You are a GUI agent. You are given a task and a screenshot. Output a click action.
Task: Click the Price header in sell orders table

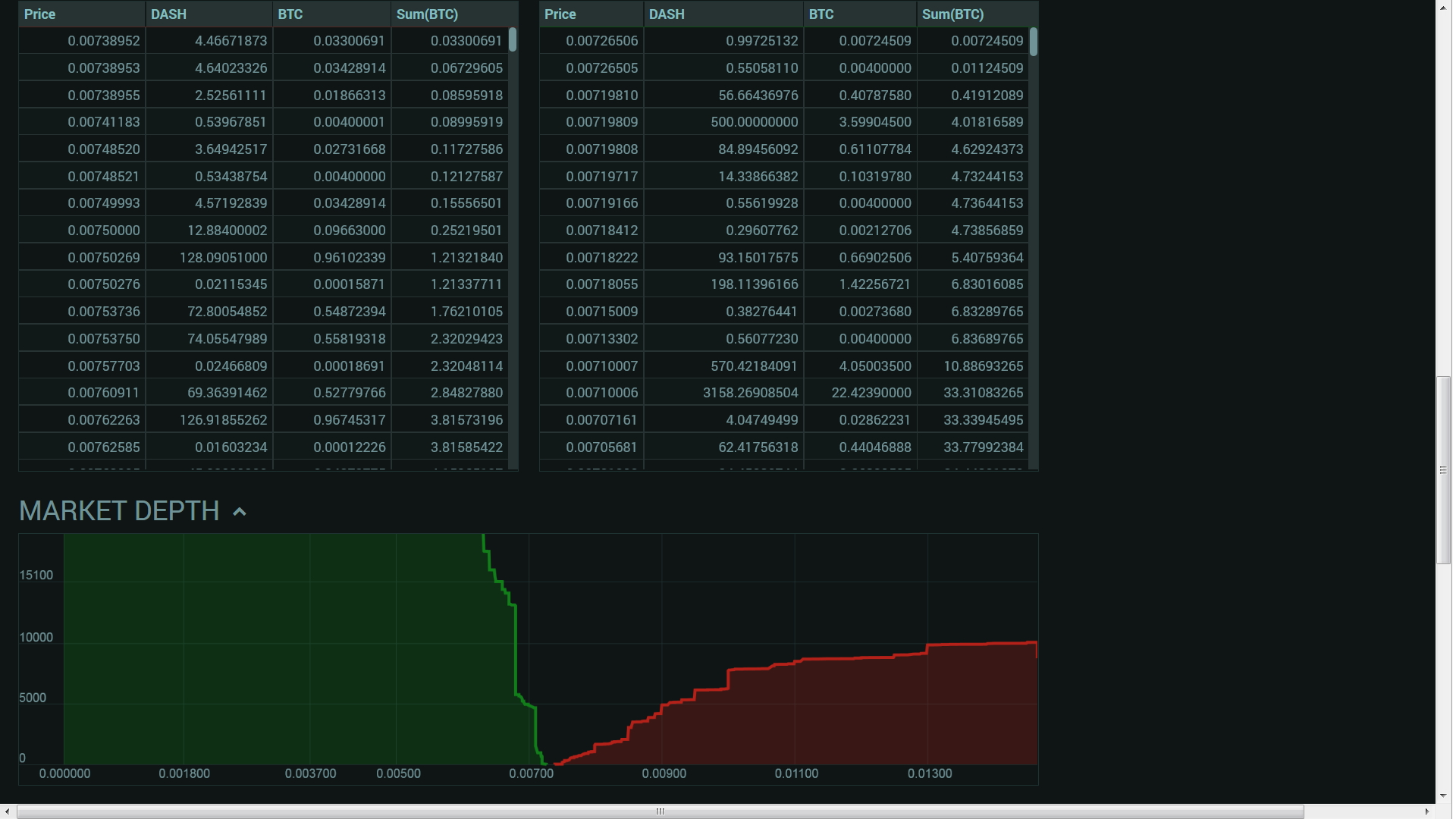tap(40, 14)
